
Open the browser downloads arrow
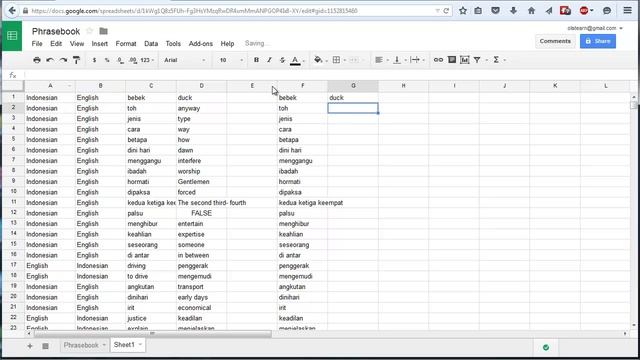pyautogui.click(x=513, y=11)
